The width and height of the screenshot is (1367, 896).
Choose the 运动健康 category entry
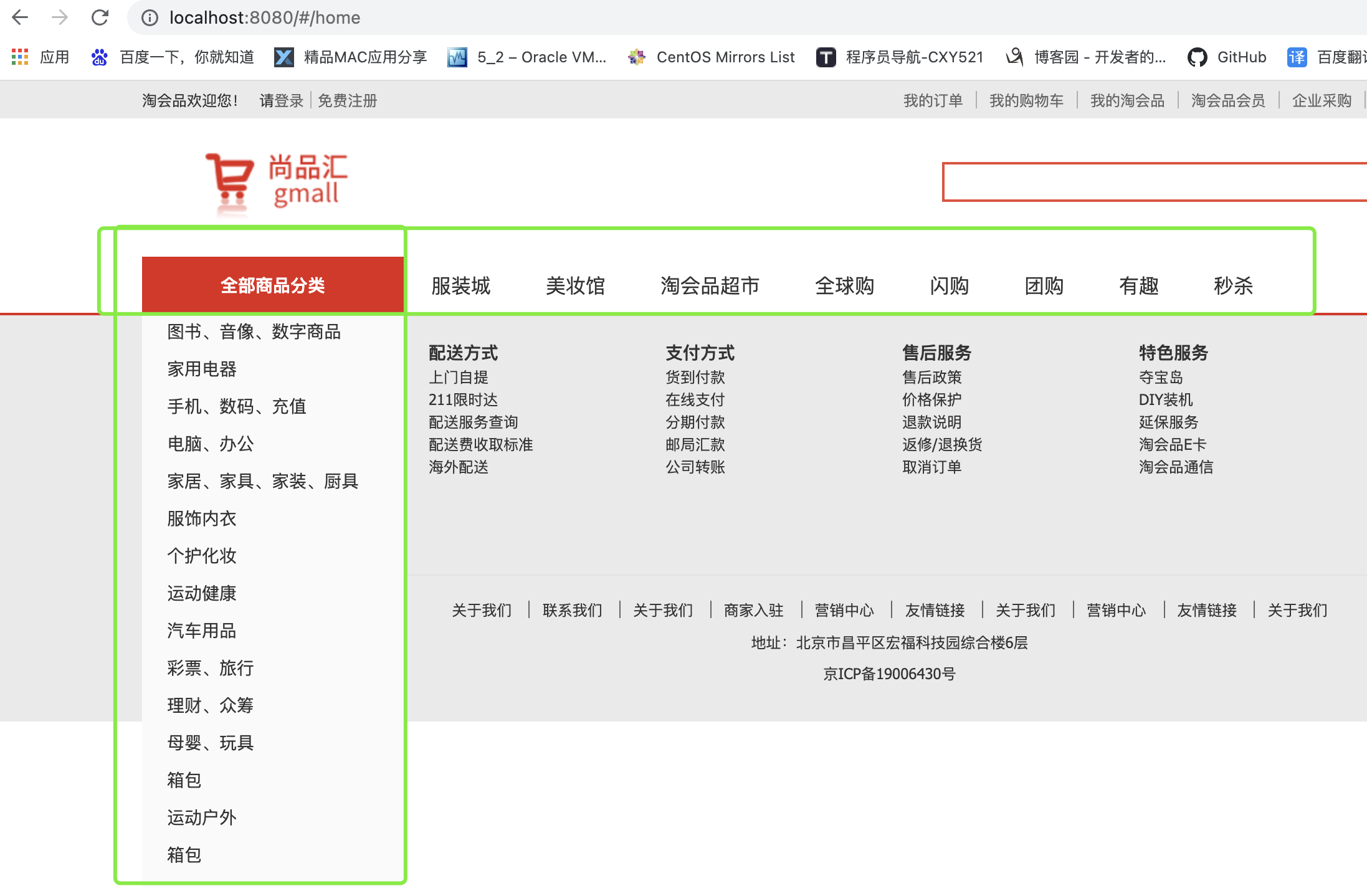coord(202,593)
